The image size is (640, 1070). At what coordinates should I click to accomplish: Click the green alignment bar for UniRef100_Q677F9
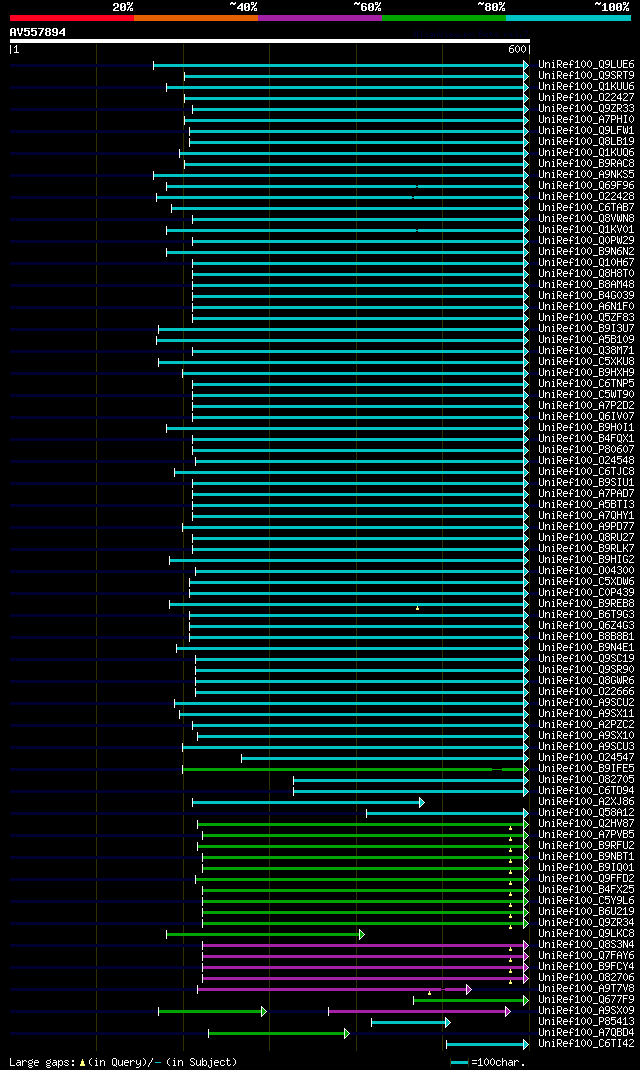pos(469,1000)
